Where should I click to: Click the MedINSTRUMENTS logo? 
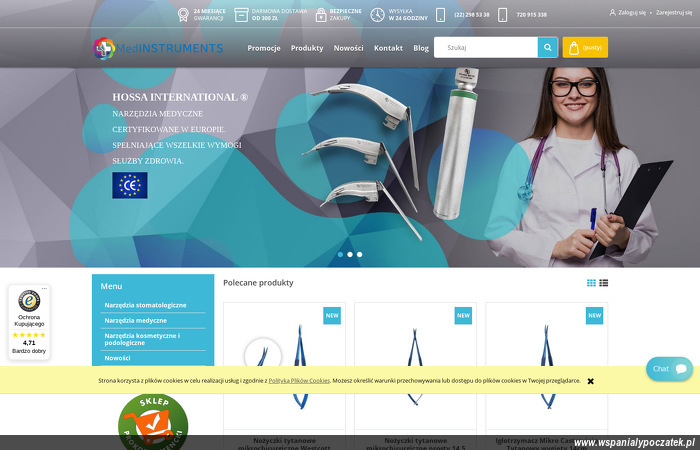(158, 48)
